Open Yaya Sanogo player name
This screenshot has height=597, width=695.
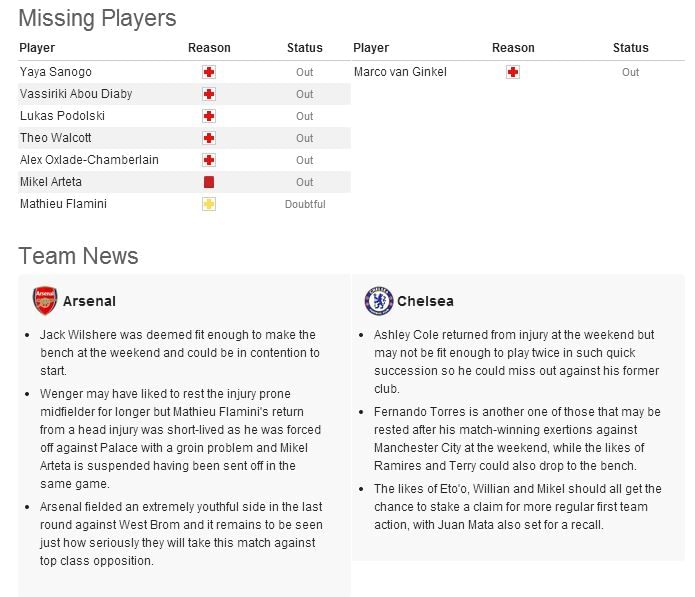(x=56, y=72)
